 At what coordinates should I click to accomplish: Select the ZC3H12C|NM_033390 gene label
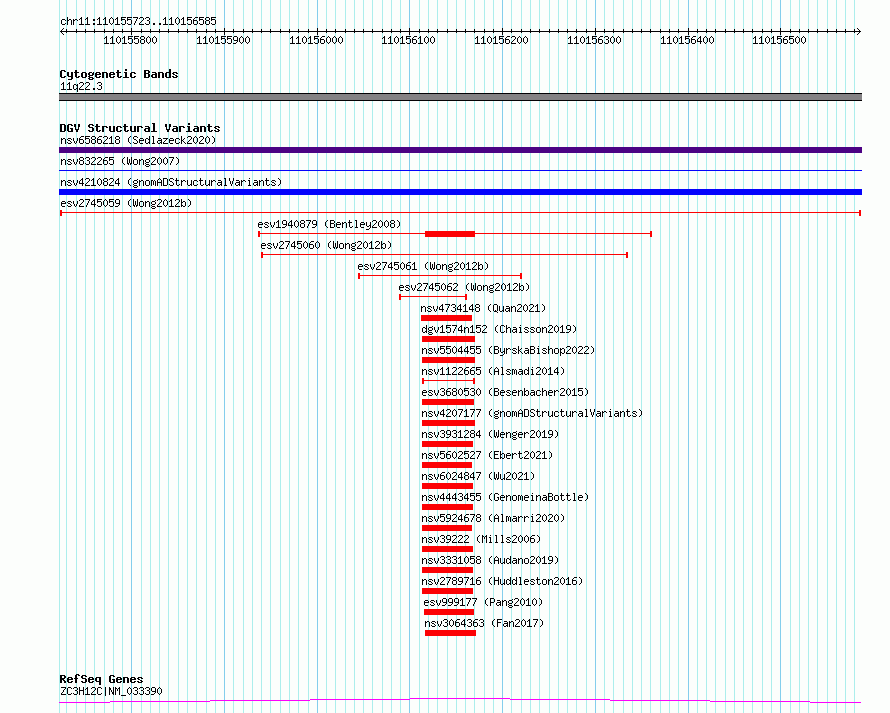tap(111, 691)
